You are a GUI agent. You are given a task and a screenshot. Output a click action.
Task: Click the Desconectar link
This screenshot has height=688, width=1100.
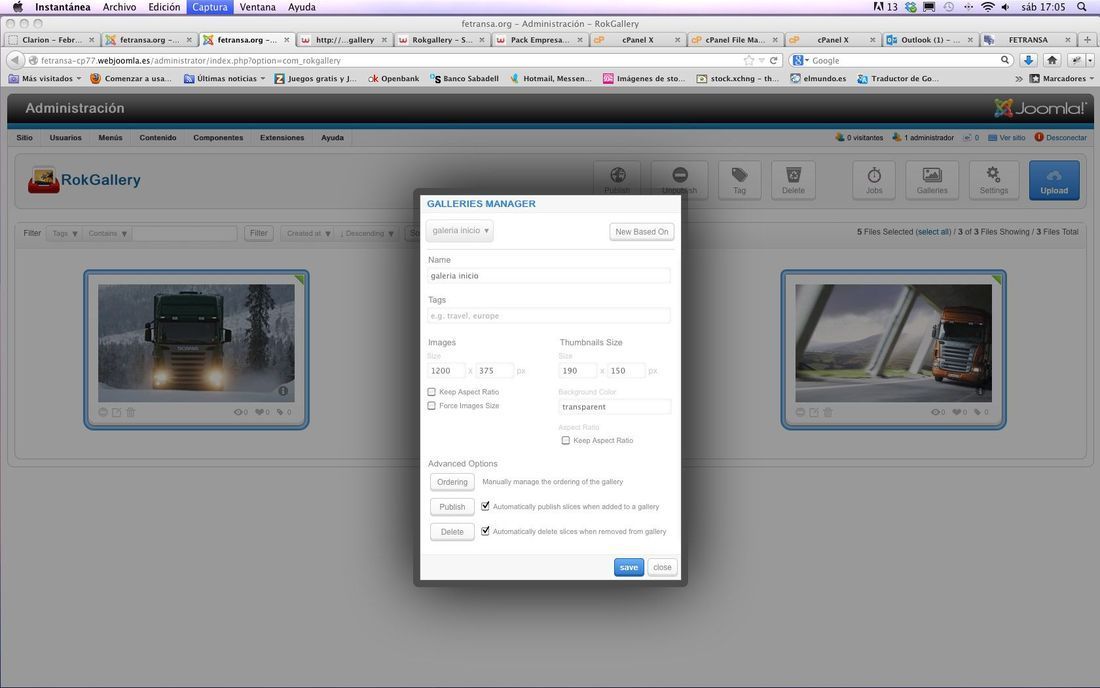[x=1066, y=137]
